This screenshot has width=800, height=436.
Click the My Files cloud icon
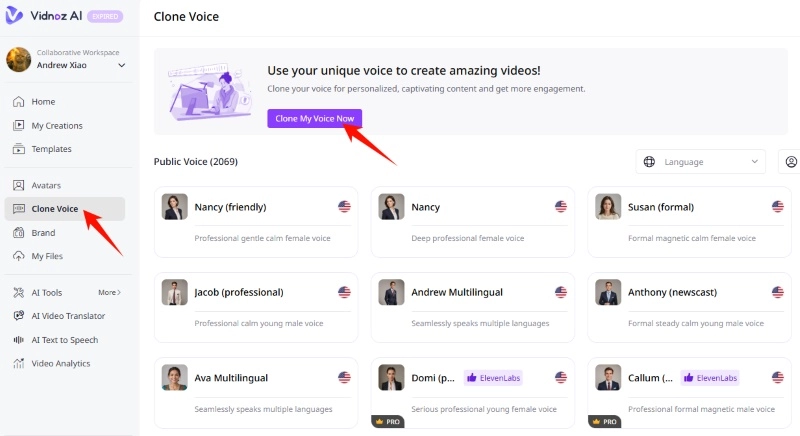coord(19,256)
